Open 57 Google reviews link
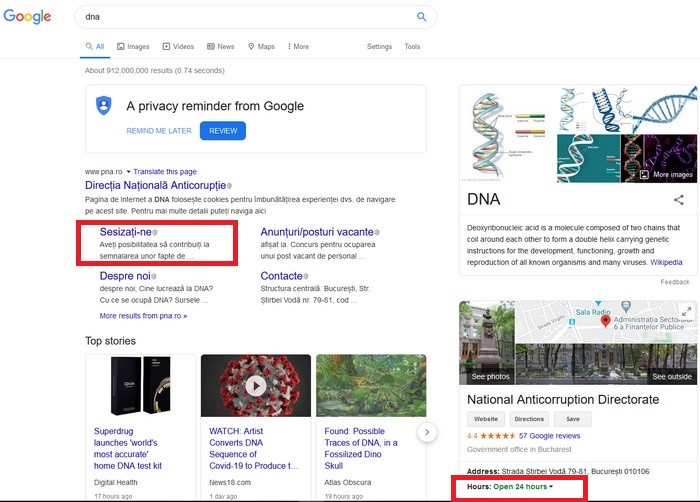This screenshot has width=700, height=502. (550, 435)
